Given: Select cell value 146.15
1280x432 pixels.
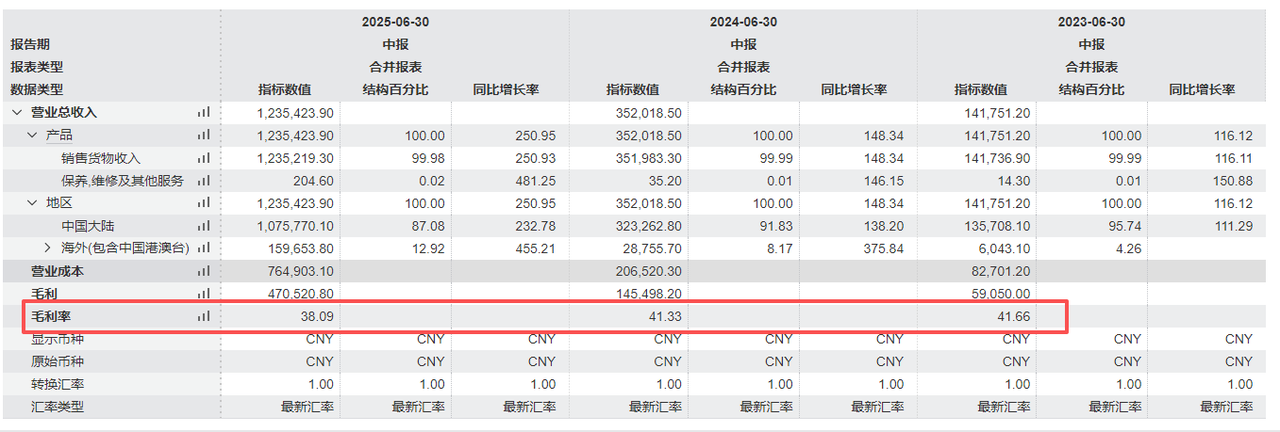Looking at the screenshot, I should click(x=883, y=181).
